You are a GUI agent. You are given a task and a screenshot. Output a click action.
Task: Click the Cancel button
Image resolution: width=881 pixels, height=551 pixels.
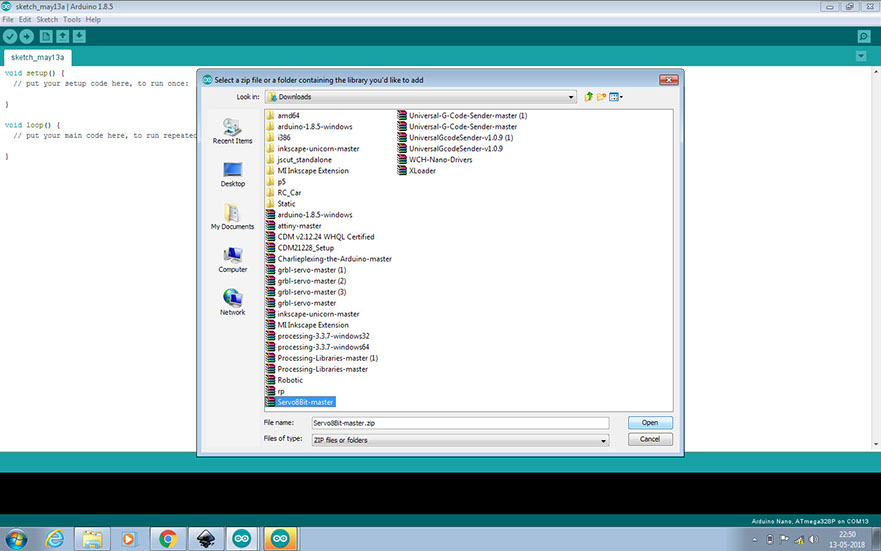tap(650, 439)
